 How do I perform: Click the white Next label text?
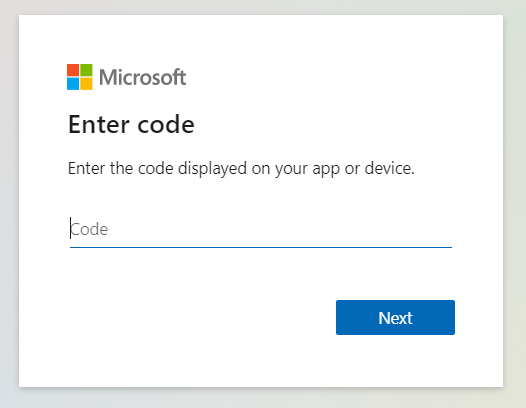[395, 318]
